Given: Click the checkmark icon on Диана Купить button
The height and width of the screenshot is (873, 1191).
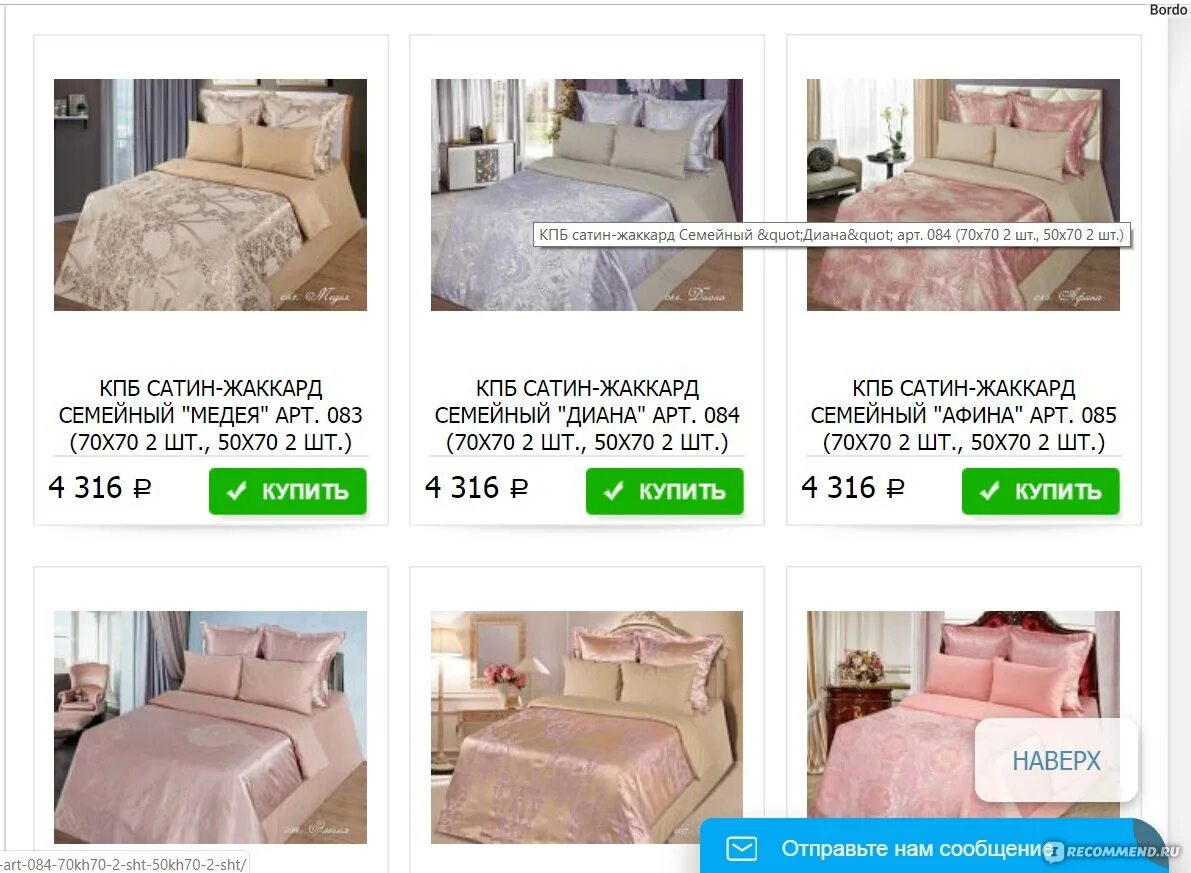Looking at the screenshot, I should (x=614, y=492).
